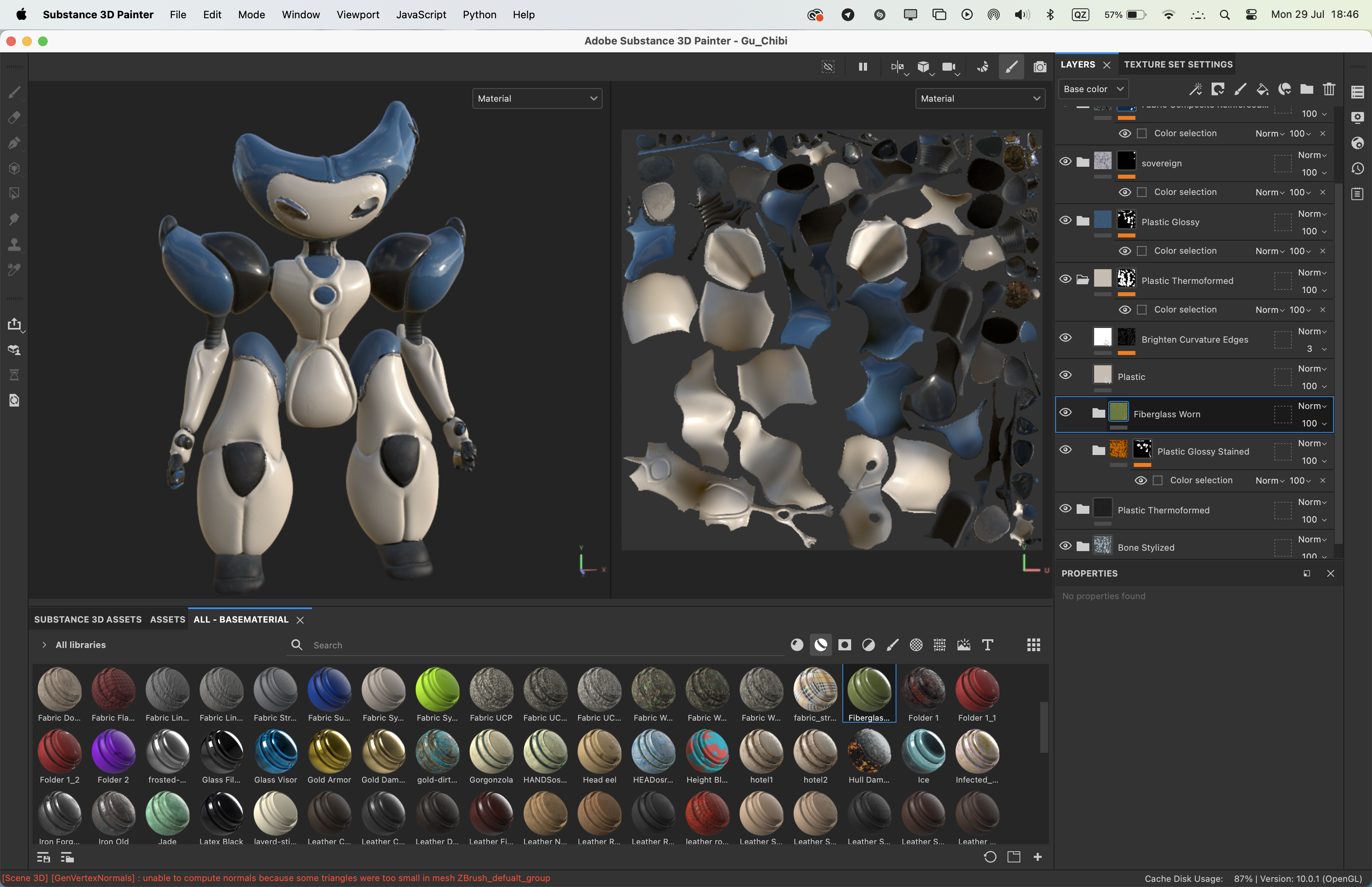Open the Base color channel dropdown

[x=1093, y=89]
